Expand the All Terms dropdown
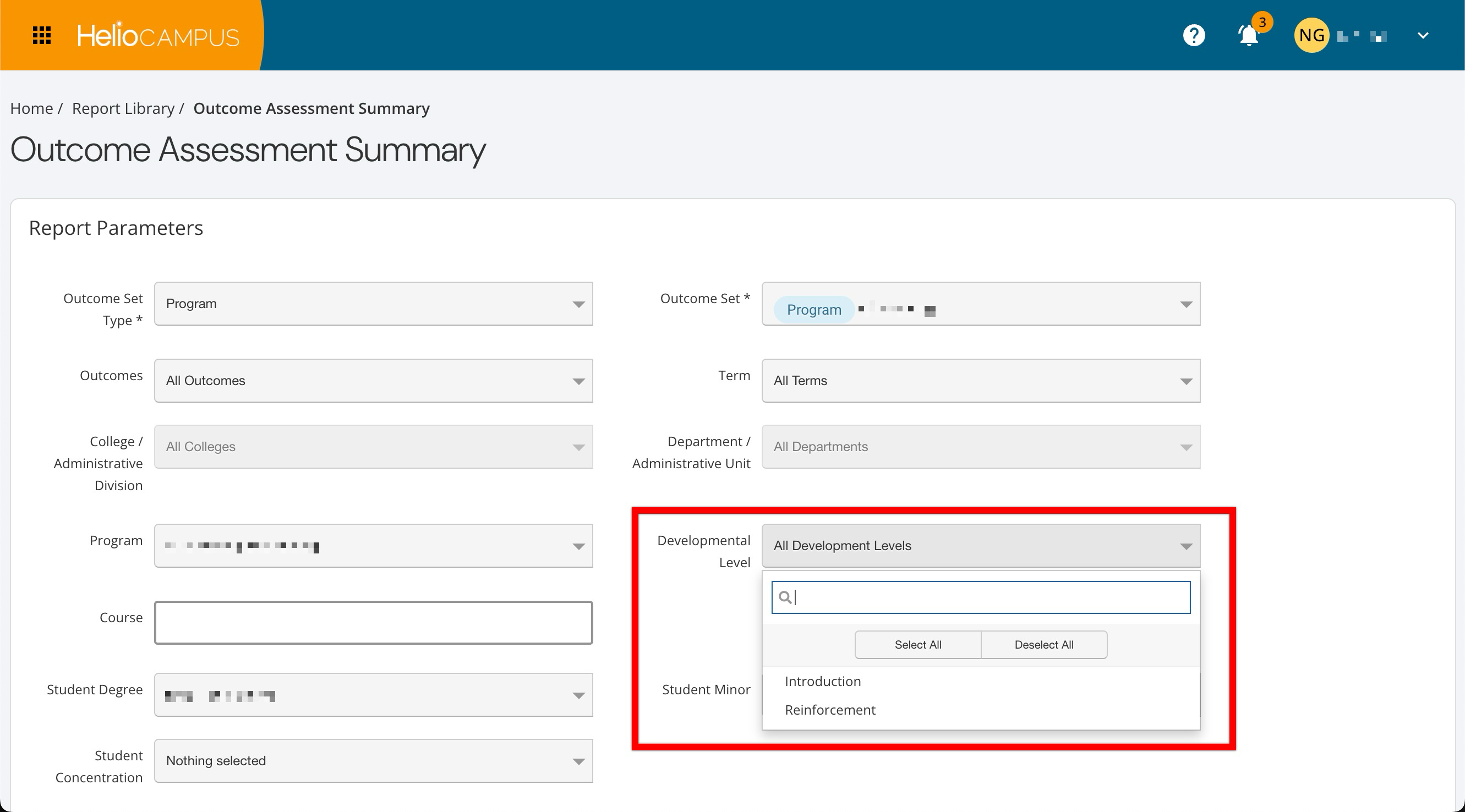Viewport: 1465px width, 812px height. [x=981, y=380]
